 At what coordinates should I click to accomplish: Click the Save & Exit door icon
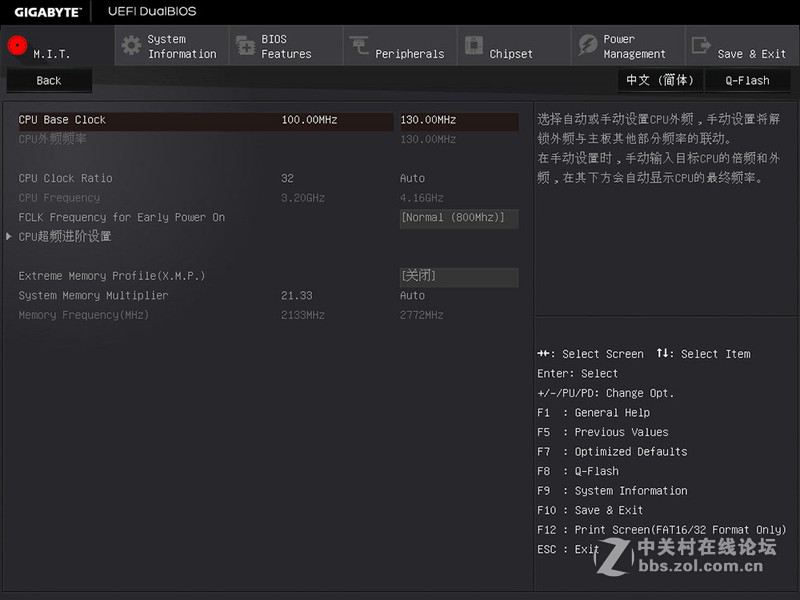pos(701,46)
